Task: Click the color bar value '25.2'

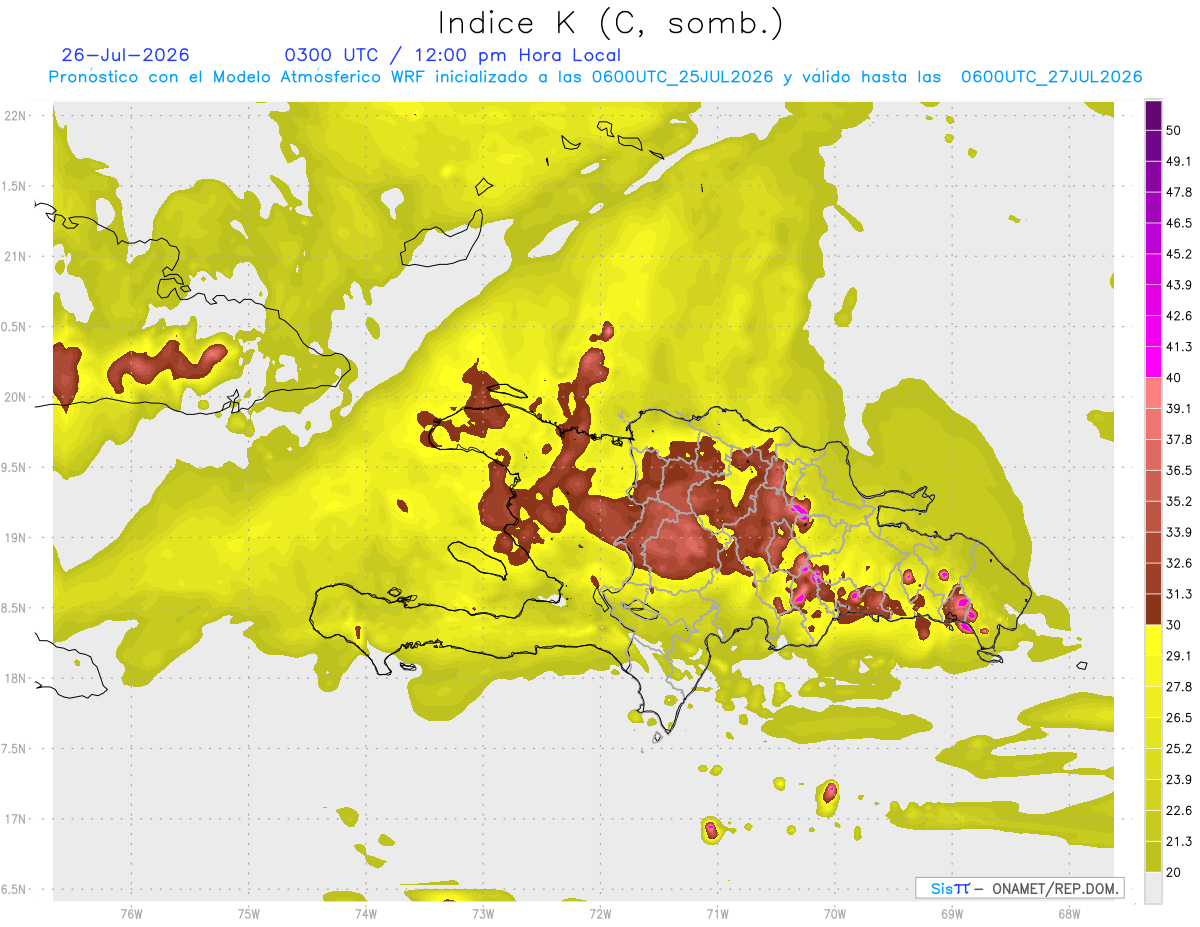Action: pos(1179,748)
